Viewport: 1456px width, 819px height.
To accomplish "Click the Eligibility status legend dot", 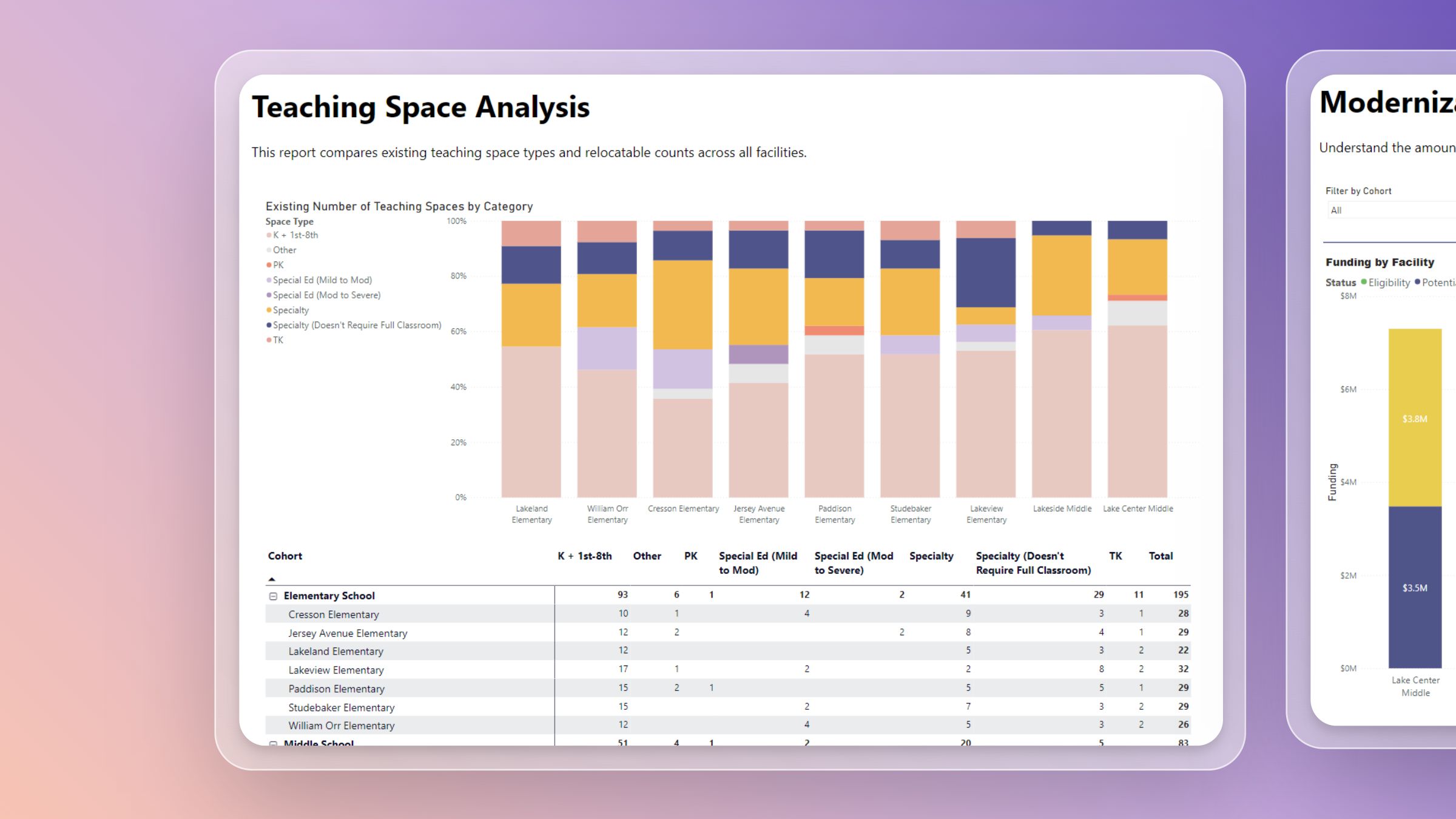I will pos(1364,282).
